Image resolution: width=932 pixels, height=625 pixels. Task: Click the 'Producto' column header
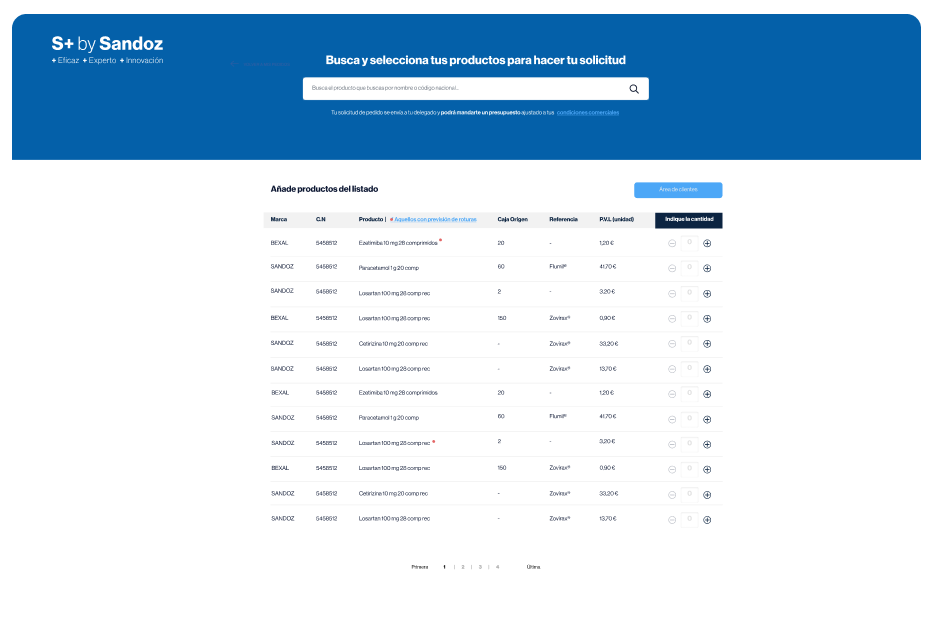tap(371, 219)
